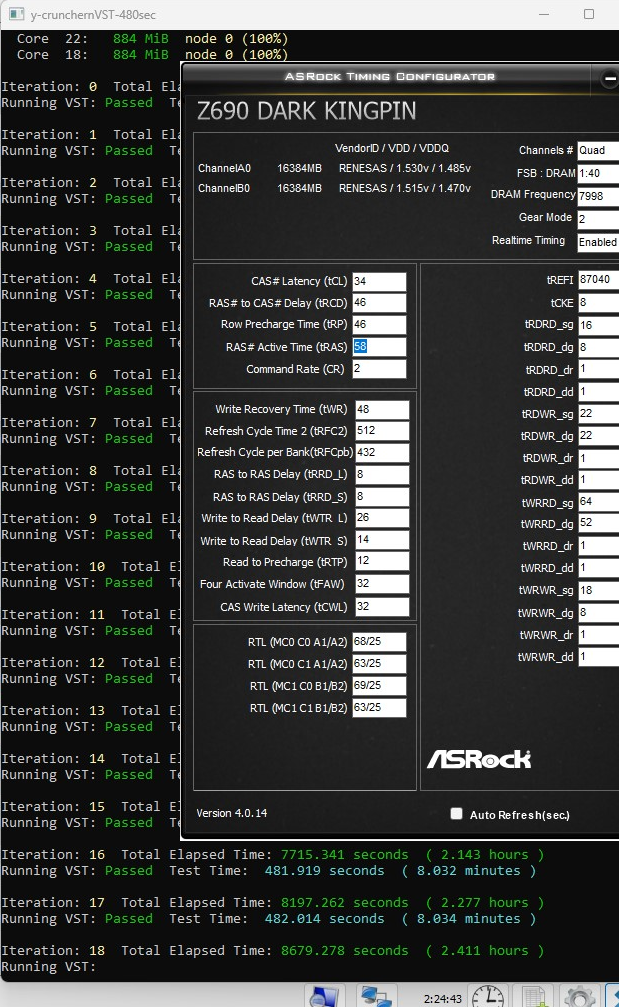The image size is (619, 1007).
Task: Minimize the ASRock Timing Configurator panel
Action: pyautogui.click(x=609, y=78)
